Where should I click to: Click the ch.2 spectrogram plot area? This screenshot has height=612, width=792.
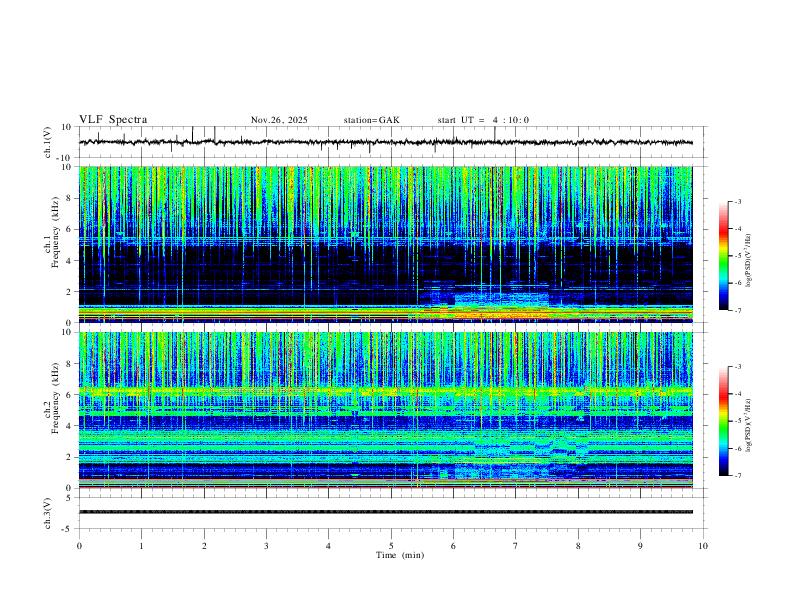(x=385, y=410)
